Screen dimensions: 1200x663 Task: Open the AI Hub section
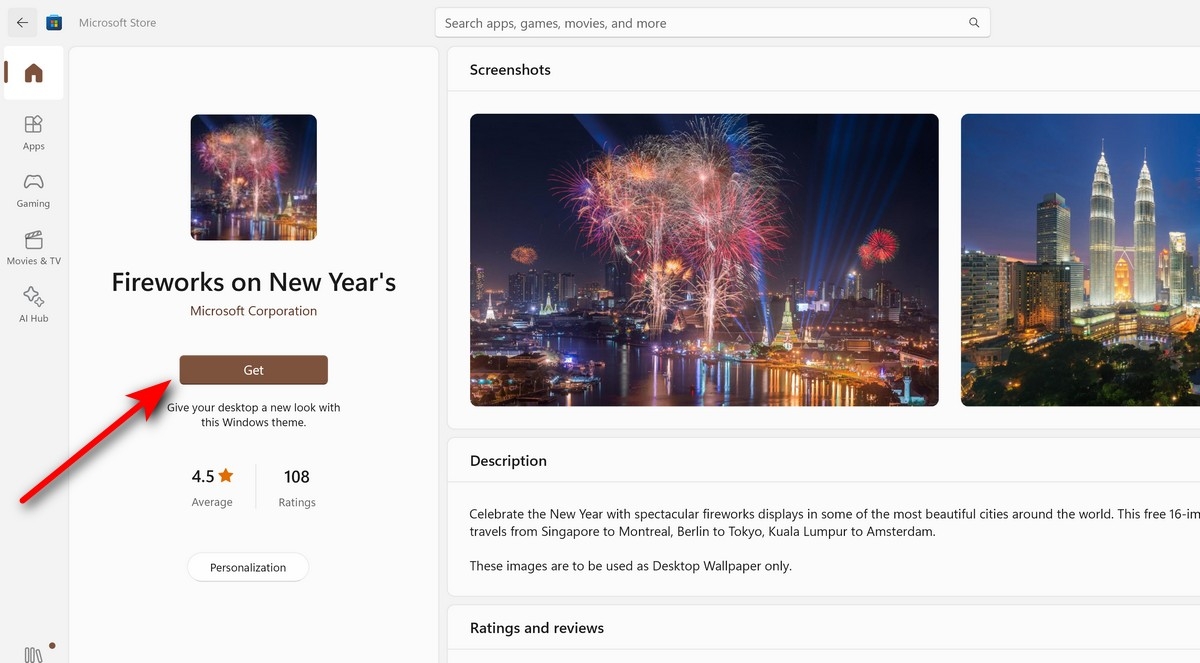coord(33,304)
